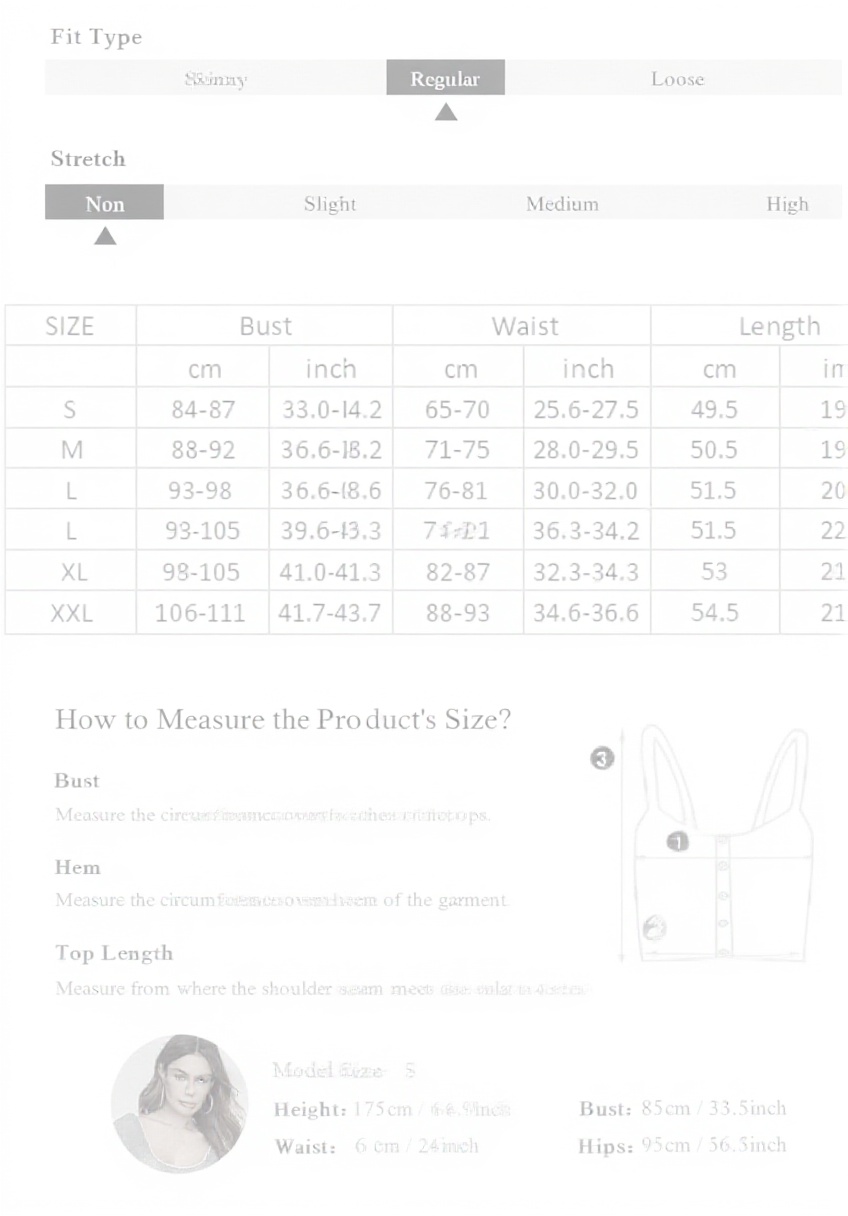Click the triangle indicator under Non stretch
This screenshot has width=848, height=1216.
point(105,237)
